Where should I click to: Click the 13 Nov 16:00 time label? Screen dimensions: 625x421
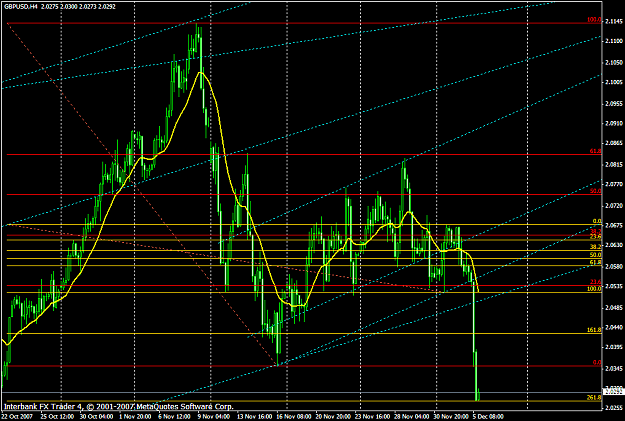[x=254, y=416]
